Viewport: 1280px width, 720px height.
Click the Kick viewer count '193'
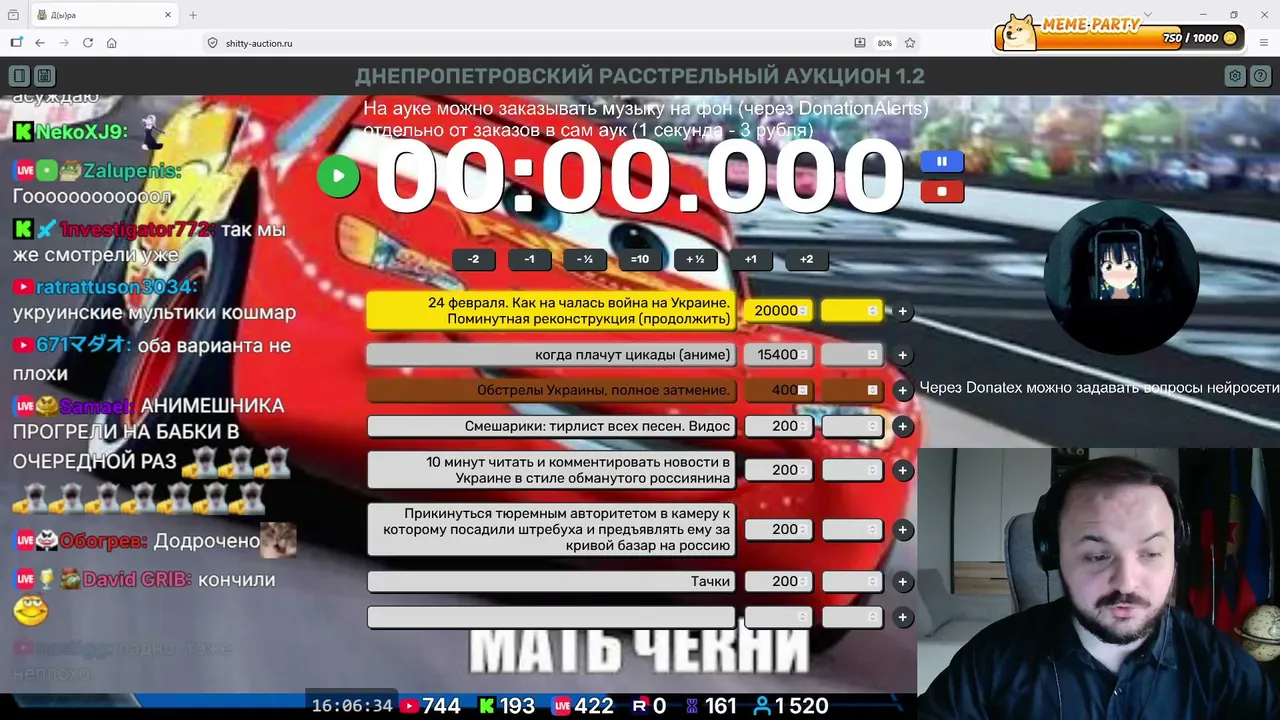517,706
